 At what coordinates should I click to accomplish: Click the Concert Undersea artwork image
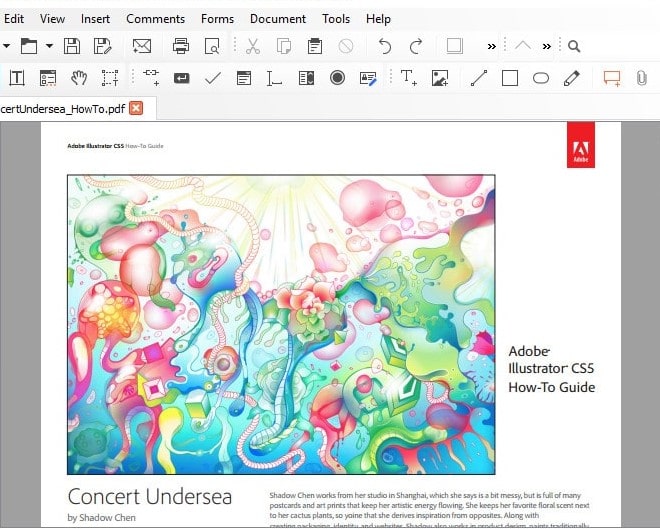[x=281, y=324]
